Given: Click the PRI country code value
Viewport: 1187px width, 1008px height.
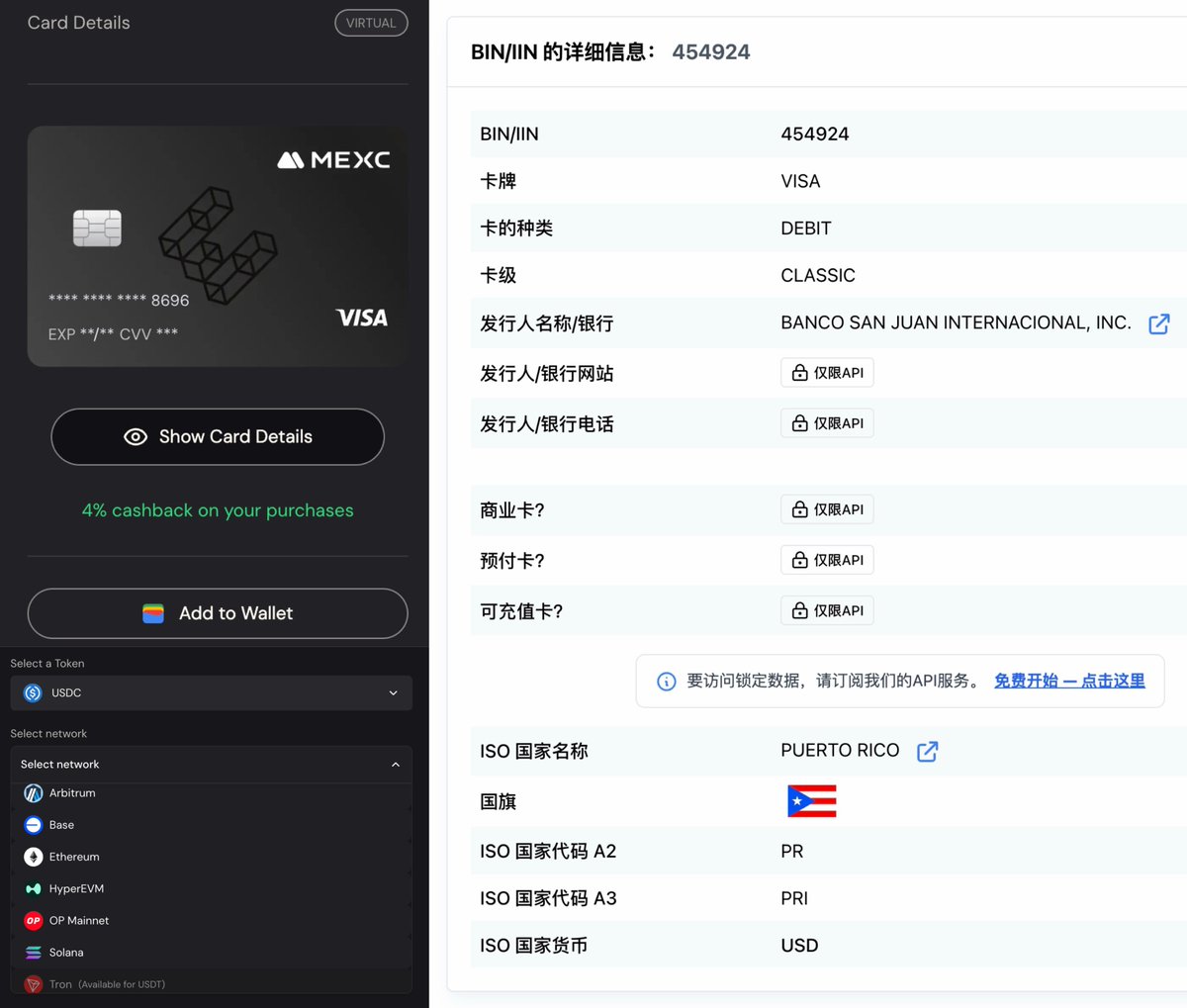Looking at the screenshot, I should [x=794, y=898].
